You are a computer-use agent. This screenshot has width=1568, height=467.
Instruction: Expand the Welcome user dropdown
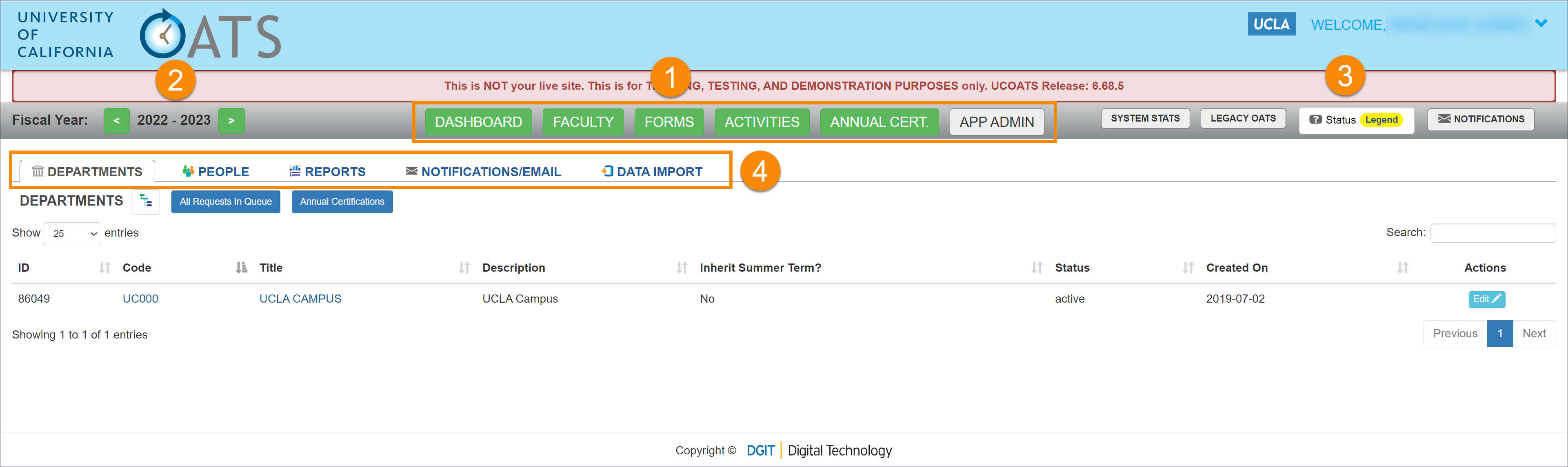click(1549, 25)
